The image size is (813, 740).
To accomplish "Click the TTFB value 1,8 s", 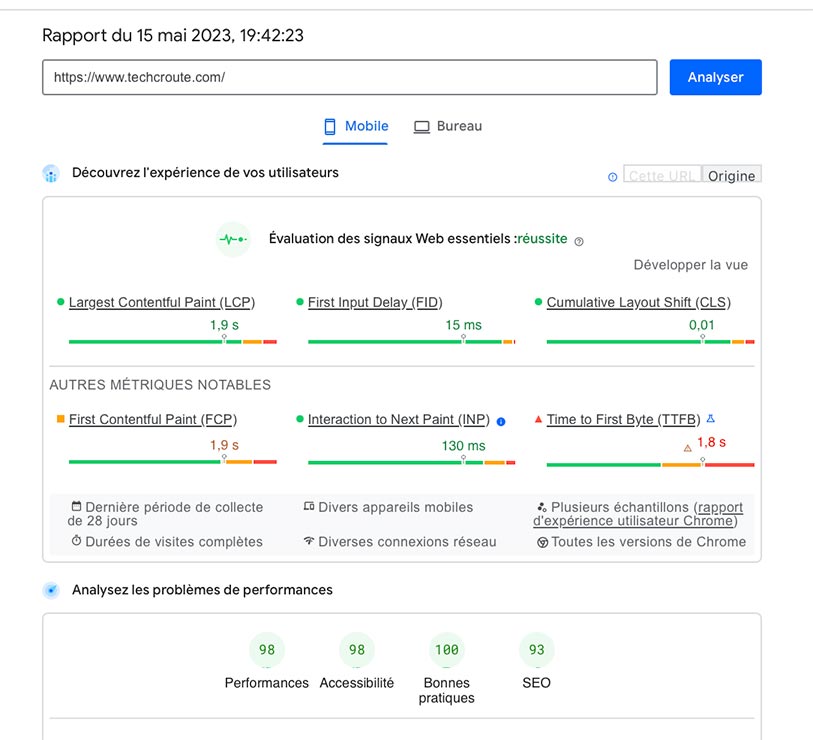I will [x=711, y=442].
